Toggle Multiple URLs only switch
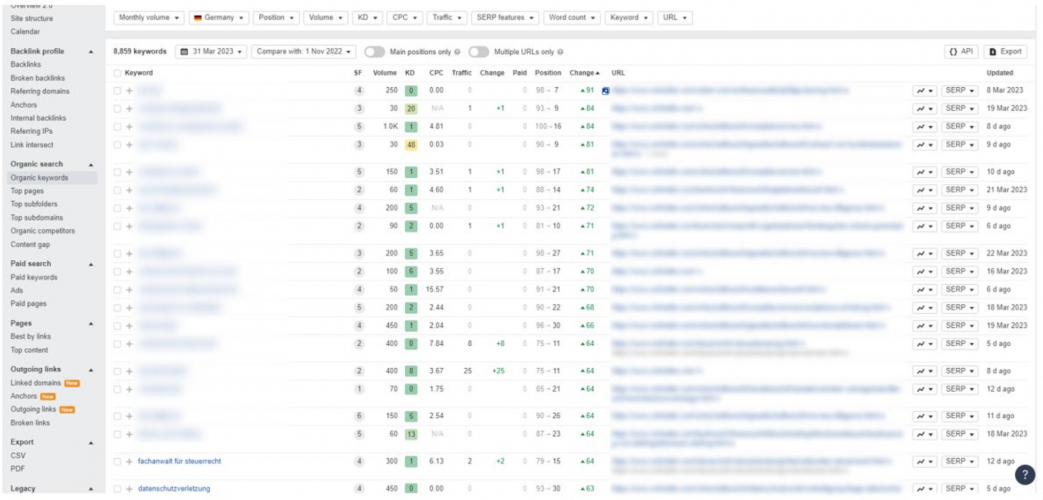 pos(479,52)
